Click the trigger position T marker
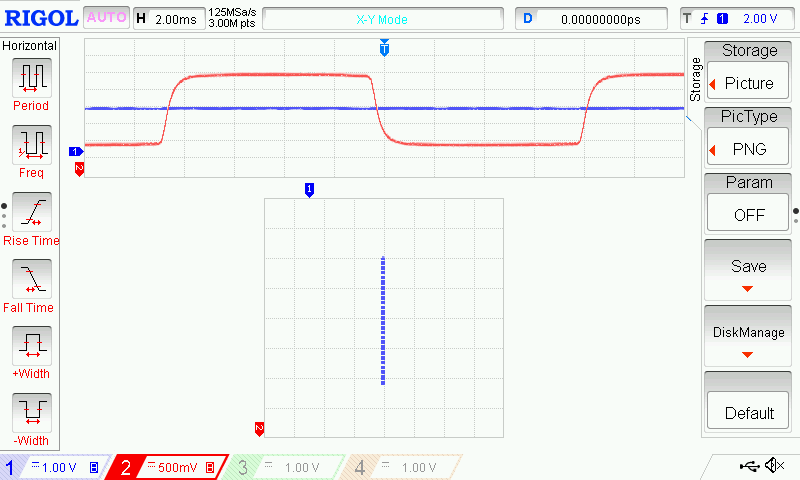Image resolution: width=800 pixels, height=480 pixels. [384, 48]
